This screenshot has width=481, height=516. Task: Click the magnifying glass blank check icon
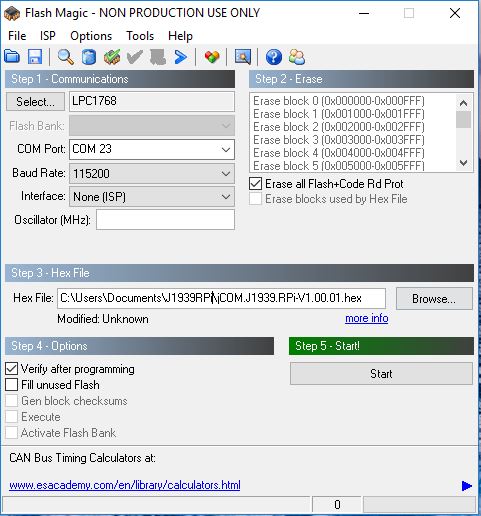point(66,57)
